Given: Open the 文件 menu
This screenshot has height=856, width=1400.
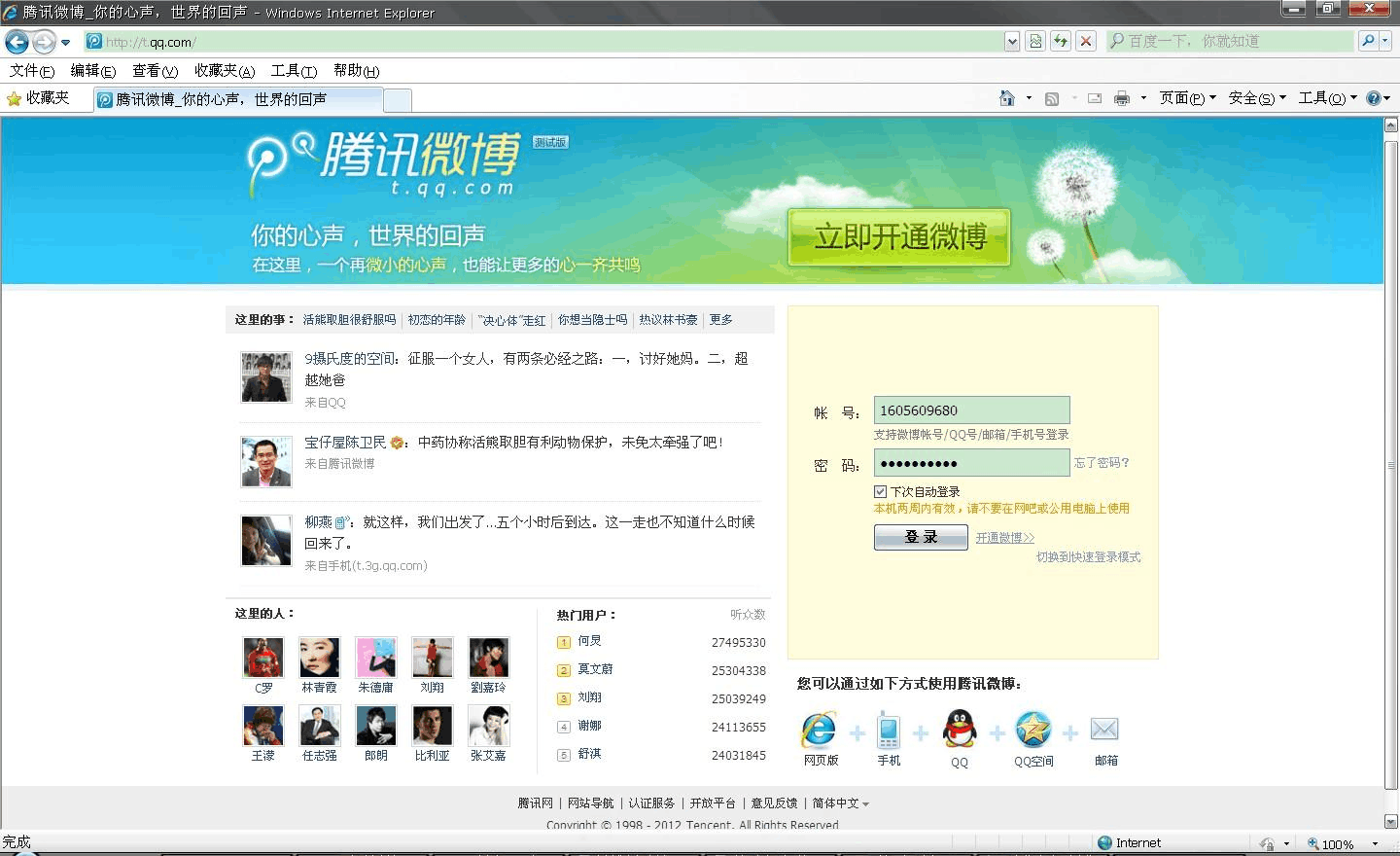Looking at the screenshot, I should (32, 71).
